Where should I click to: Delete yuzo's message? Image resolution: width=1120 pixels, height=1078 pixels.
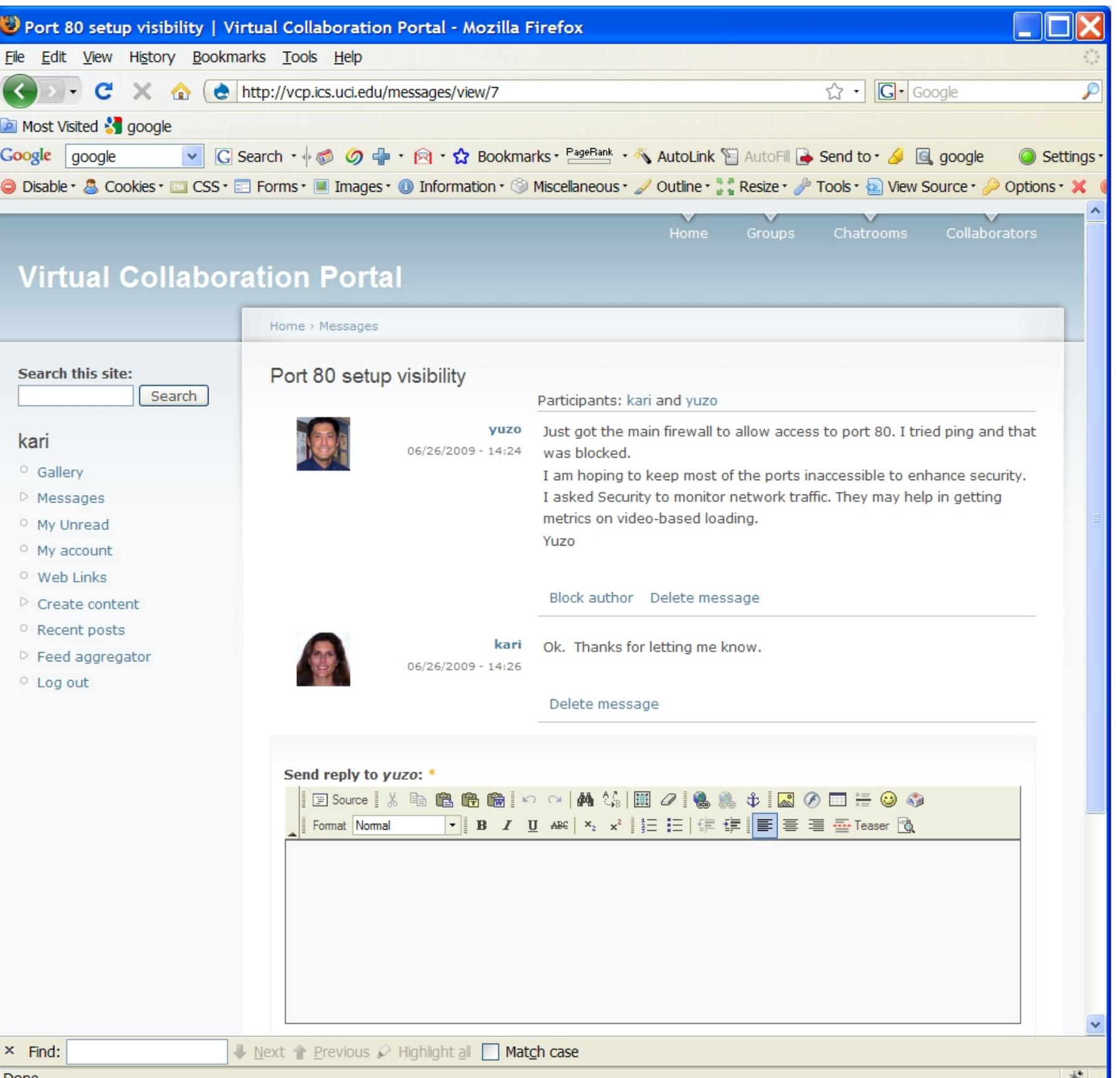pyautogui.click(x=704, y=598)
